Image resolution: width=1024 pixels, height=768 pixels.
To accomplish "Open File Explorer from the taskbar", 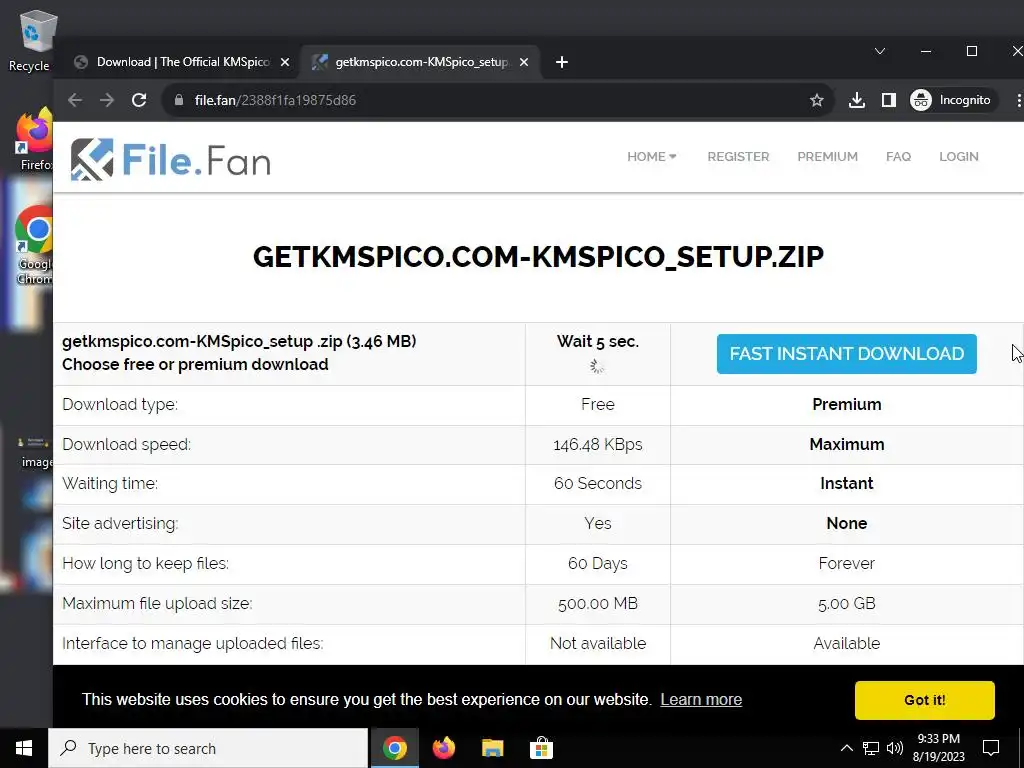I will point(492,748).
